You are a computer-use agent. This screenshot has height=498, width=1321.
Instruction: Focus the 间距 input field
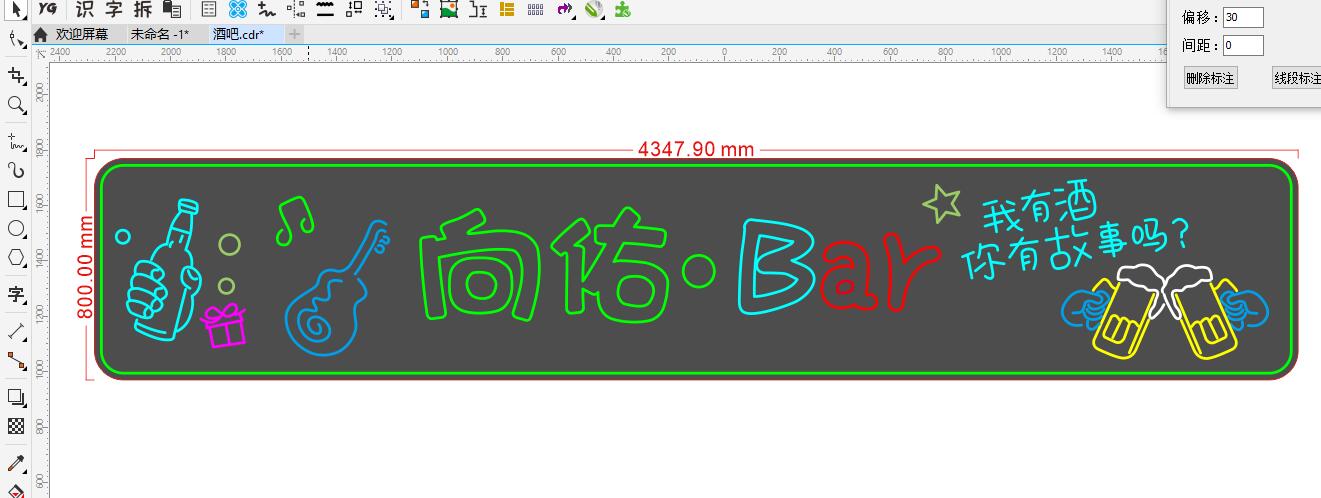coord(1243,45)
